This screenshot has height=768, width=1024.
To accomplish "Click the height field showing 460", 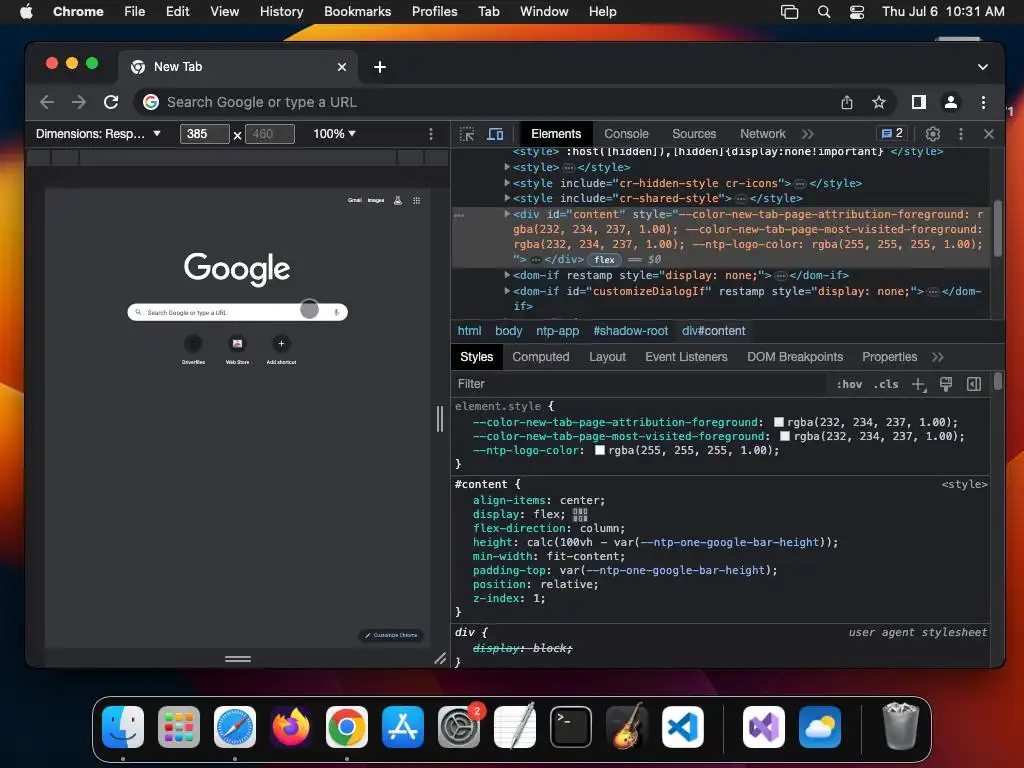I will (270, 134).
